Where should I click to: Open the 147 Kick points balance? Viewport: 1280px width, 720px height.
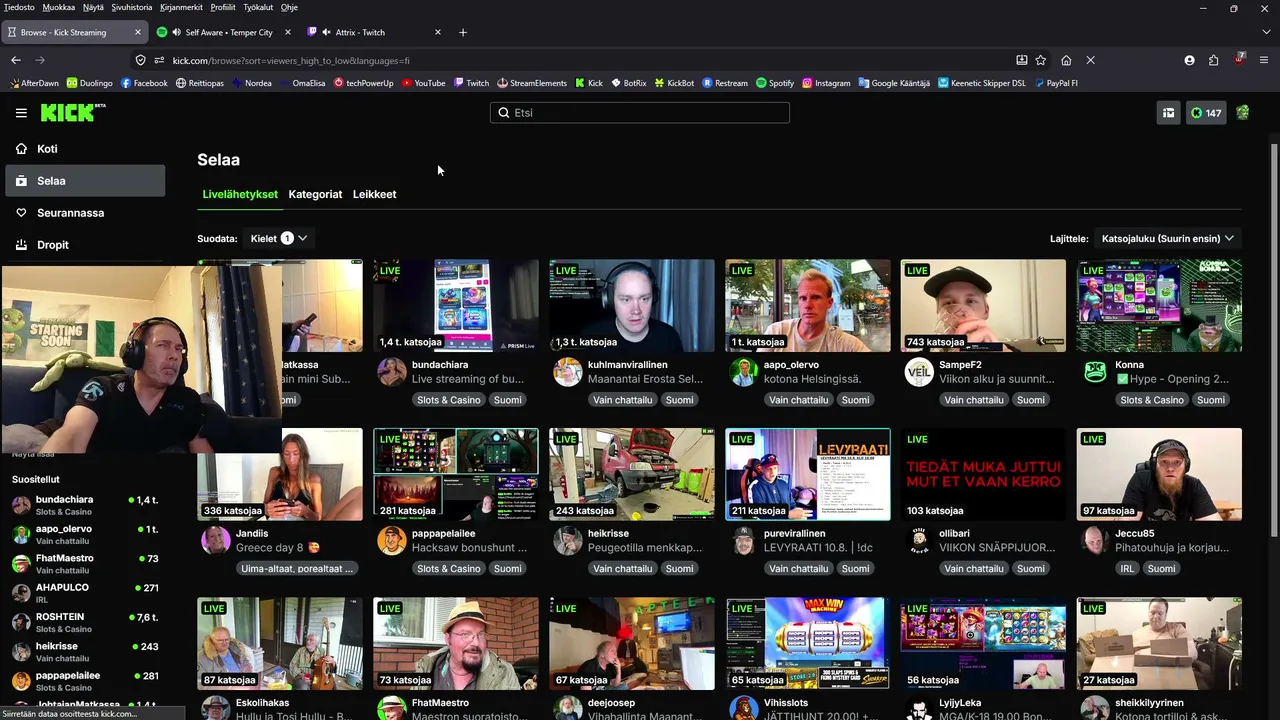1205,113
